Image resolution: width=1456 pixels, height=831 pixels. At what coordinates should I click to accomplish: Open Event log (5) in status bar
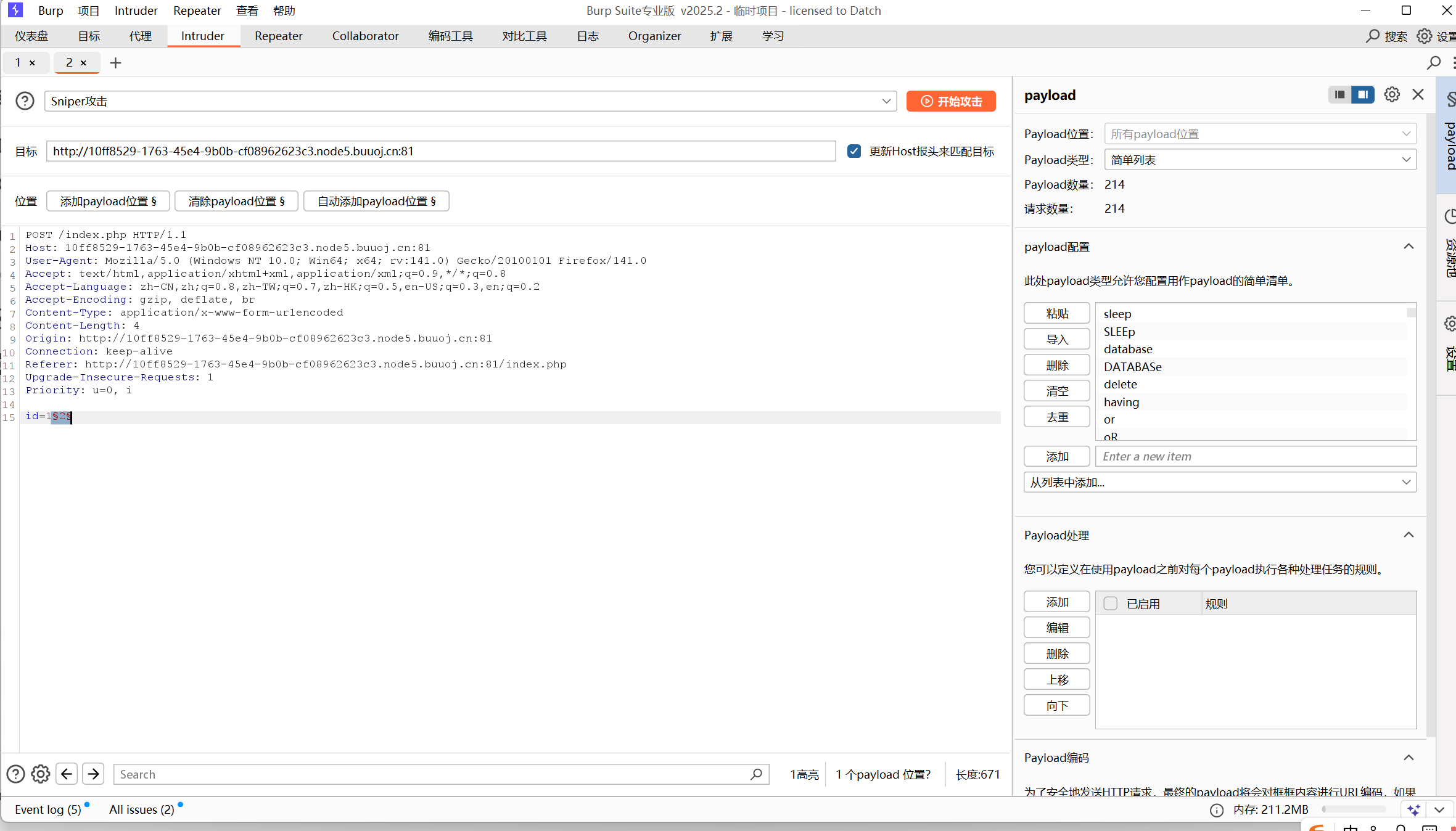pos(48,809)
